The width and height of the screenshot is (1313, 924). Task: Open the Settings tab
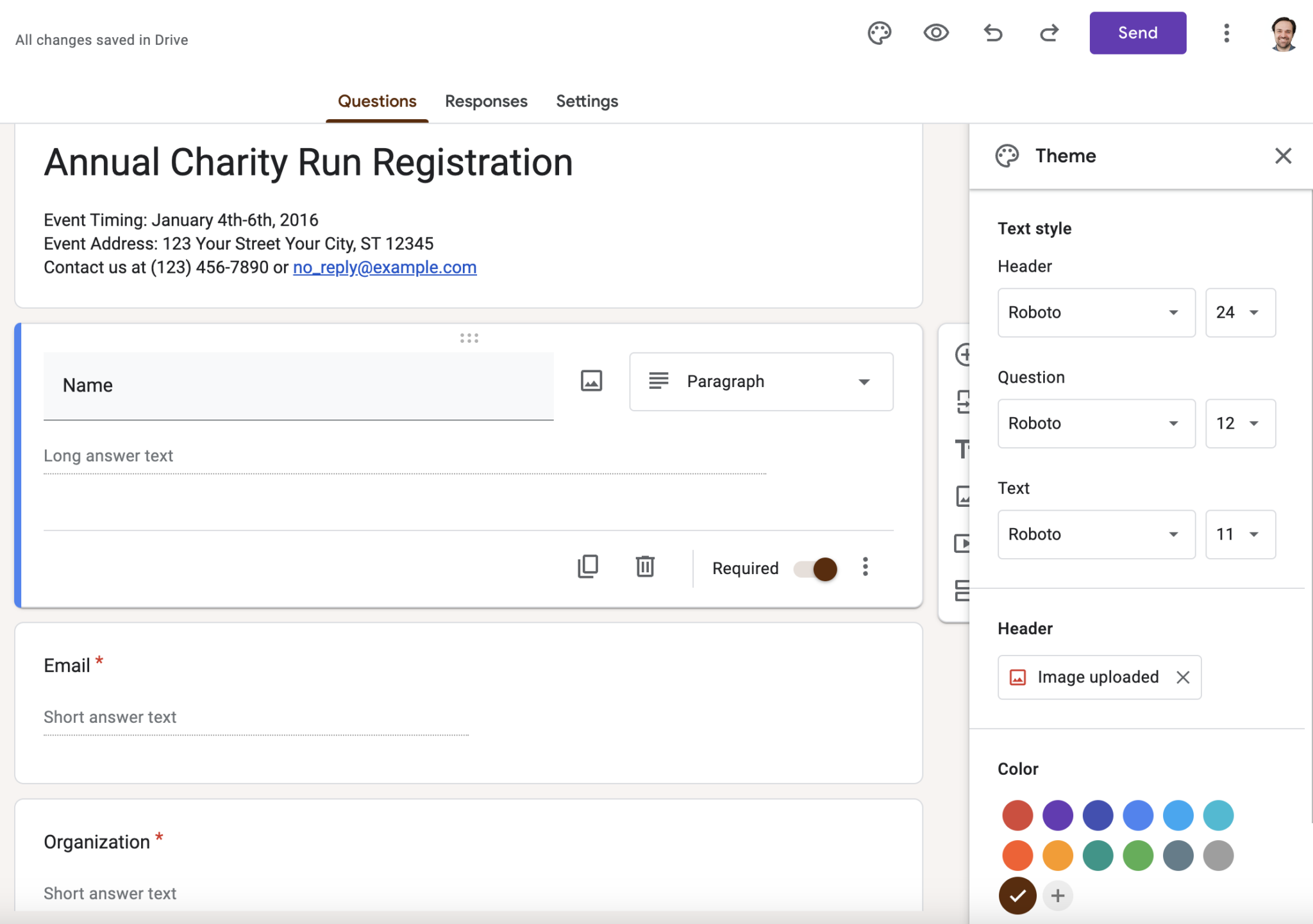[587, 101]
